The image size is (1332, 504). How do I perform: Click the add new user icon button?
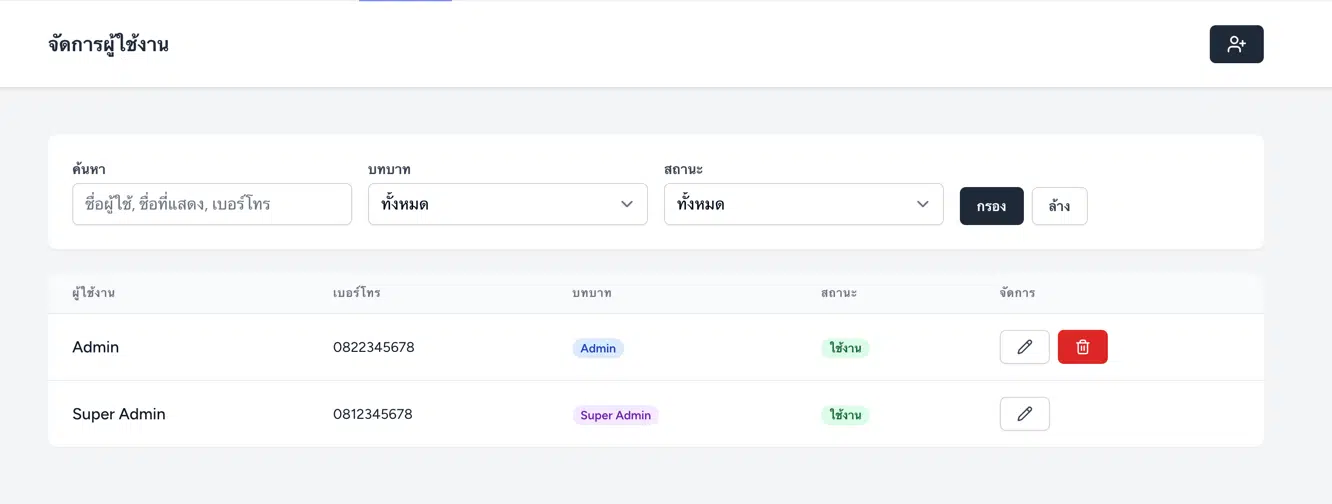(1236, 44)
